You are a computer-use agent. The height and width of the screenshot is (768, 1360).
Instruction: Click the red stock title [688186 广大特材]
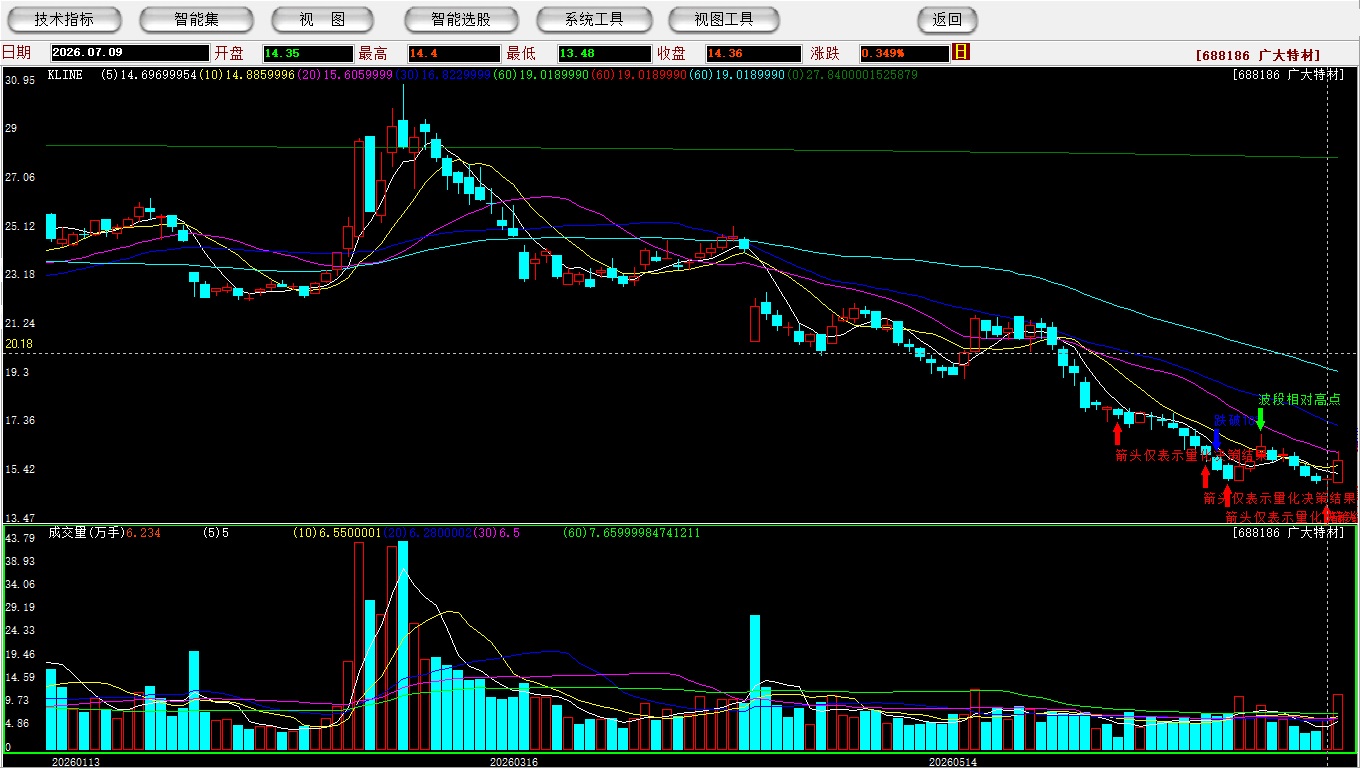pyautogui.click(x=1257, y=55)
